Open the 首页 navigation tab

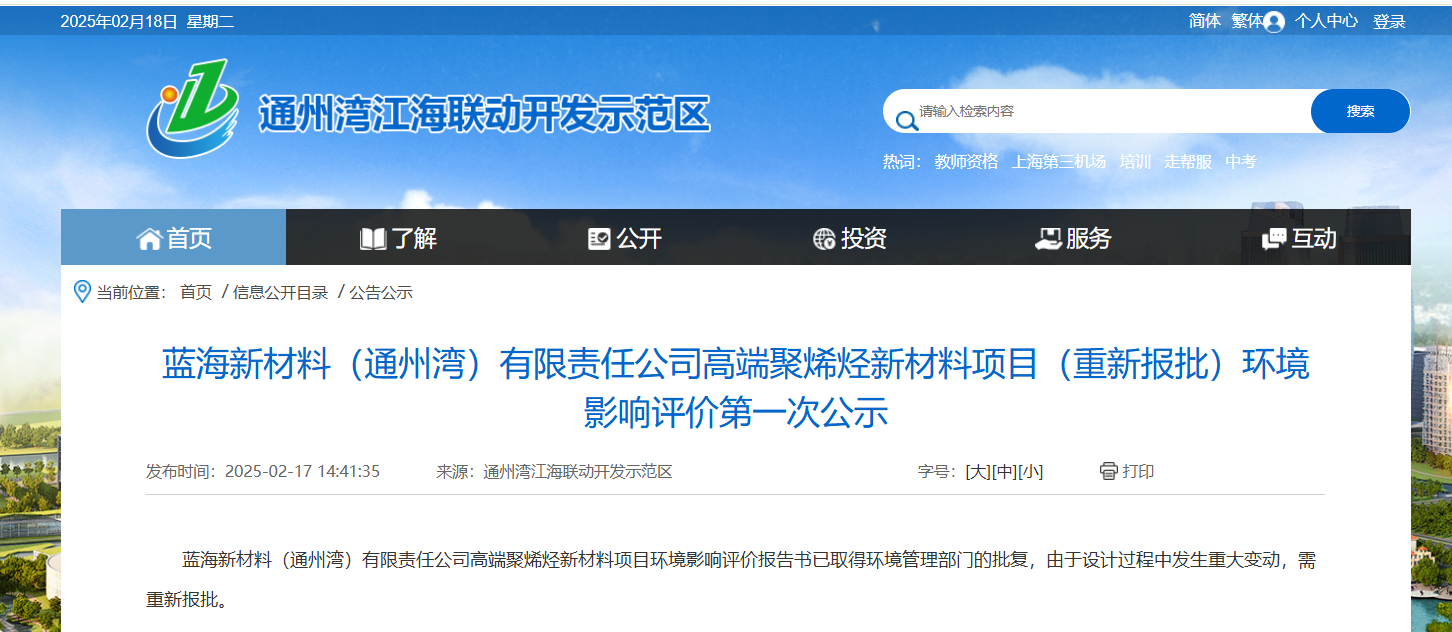(x=174, y=237)
